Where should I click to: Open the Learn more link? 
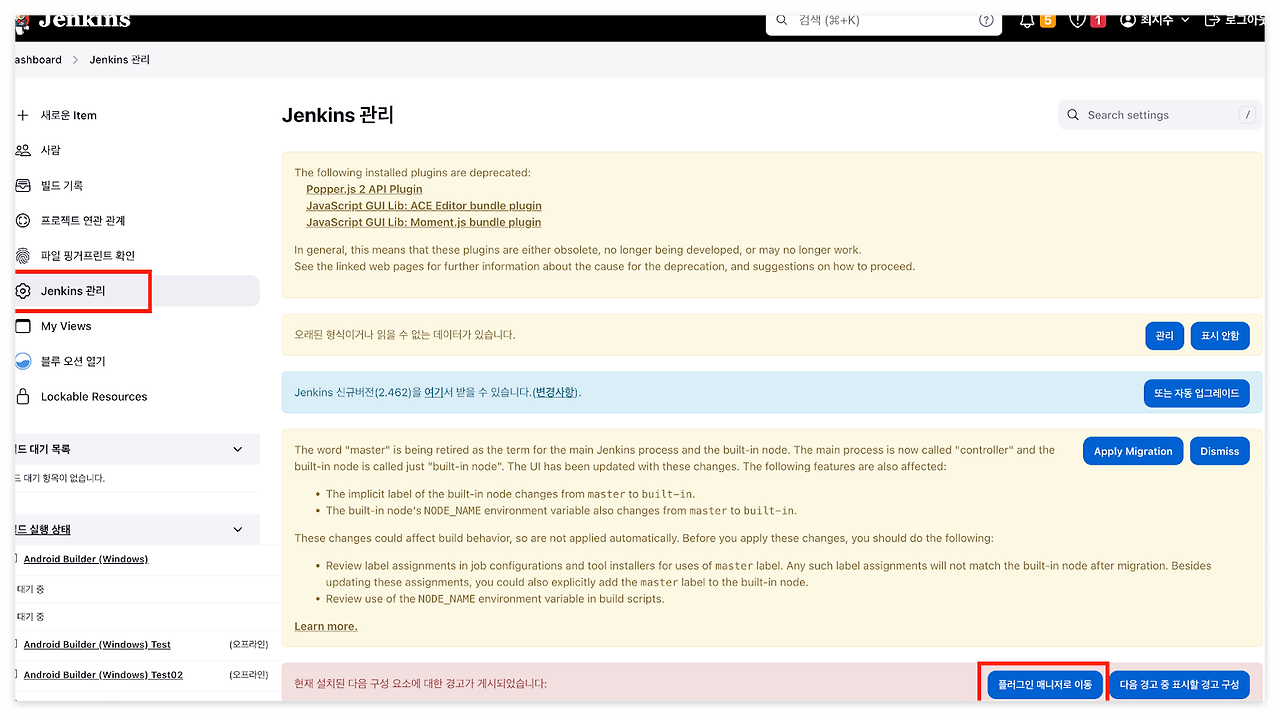pos(326,626)
